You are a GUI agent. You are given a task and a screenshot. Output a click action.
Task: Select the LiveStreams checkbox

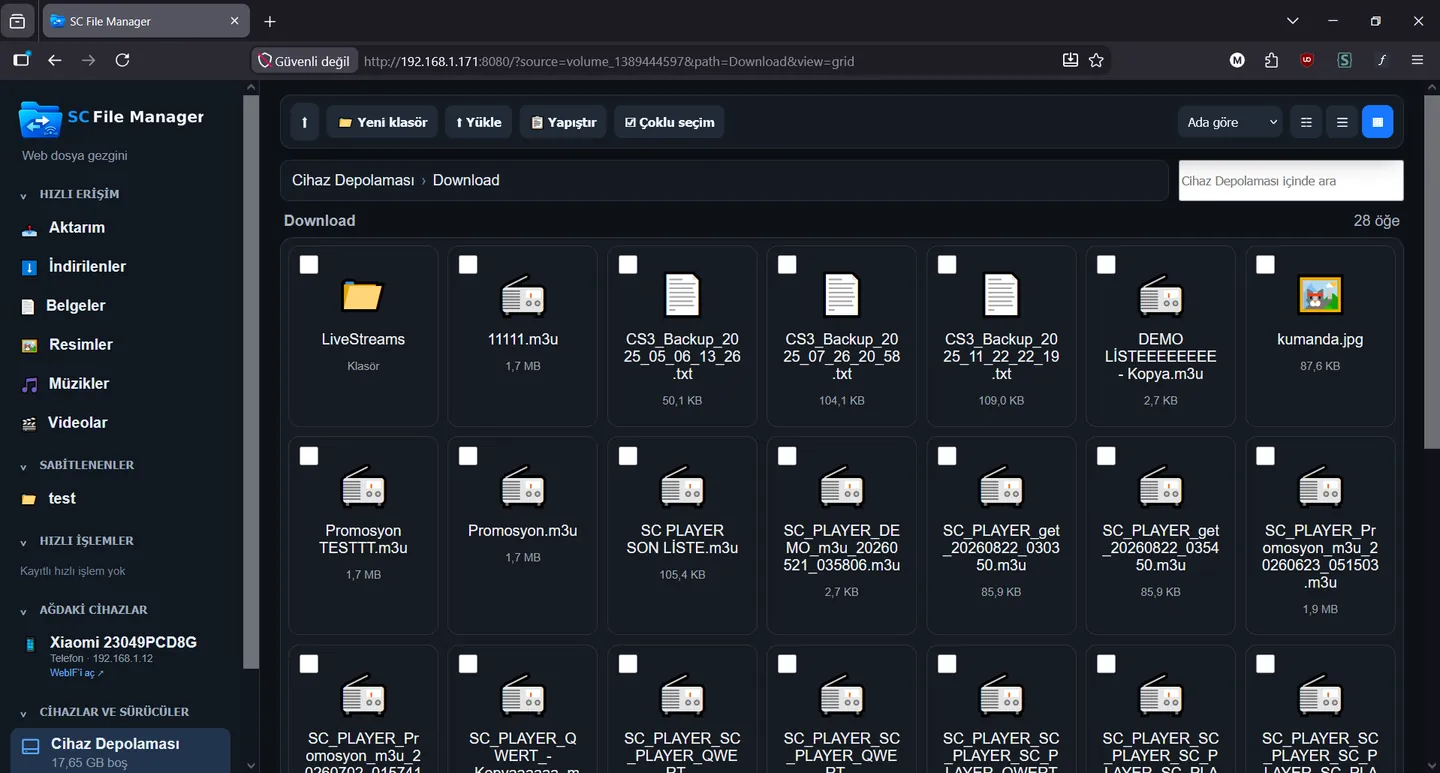click(x=309, y=264)
